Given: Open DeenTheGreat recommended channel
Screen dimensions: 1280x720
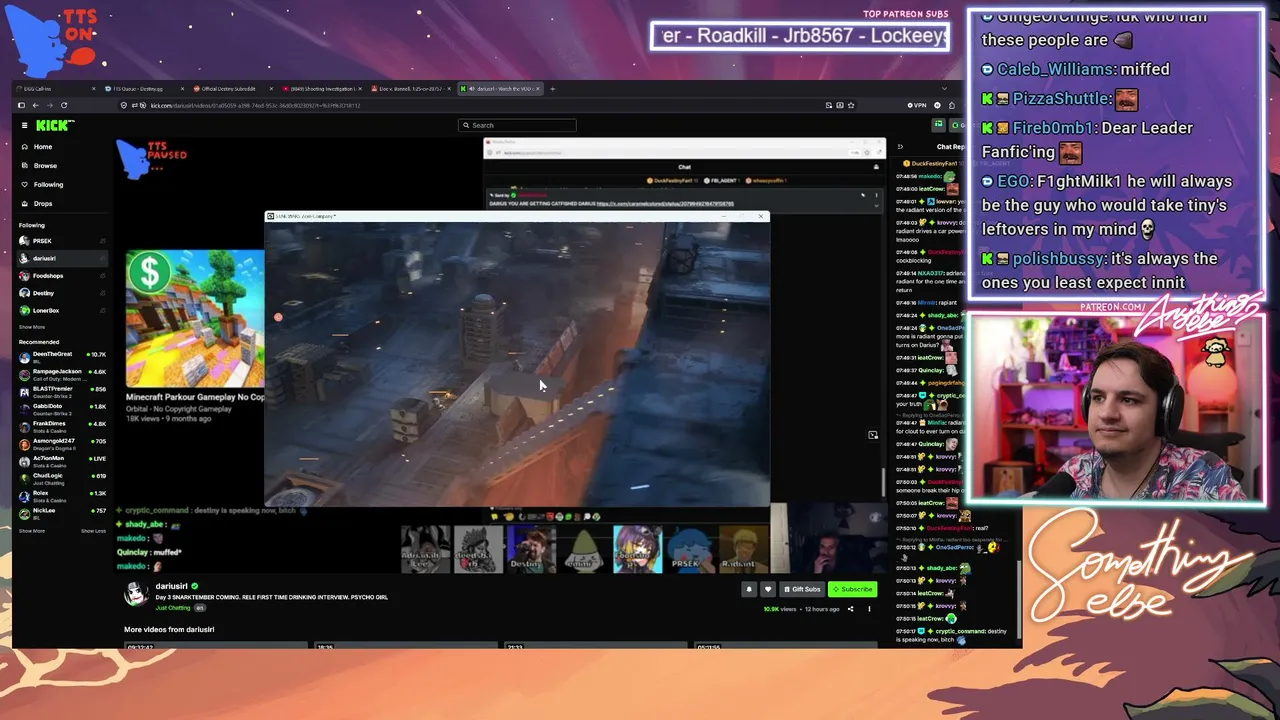Looking at the screenshot, I should pos(62,355).
